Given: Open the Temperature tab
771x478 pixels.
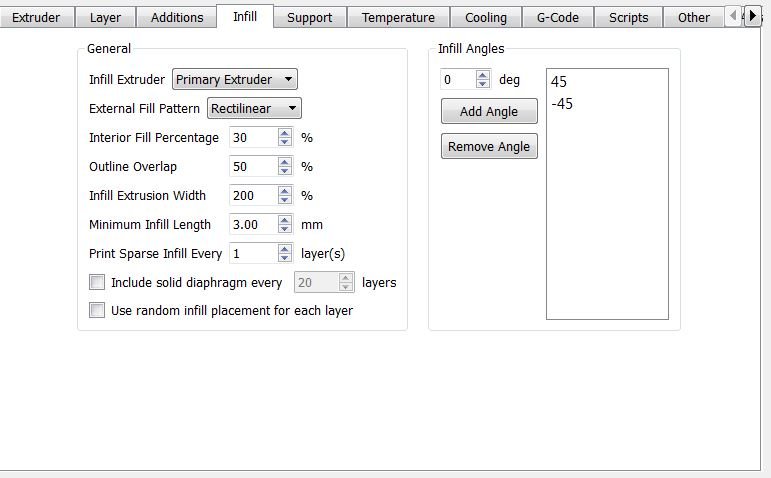Looking at the screenshot, I should click(x=398, y=17).
